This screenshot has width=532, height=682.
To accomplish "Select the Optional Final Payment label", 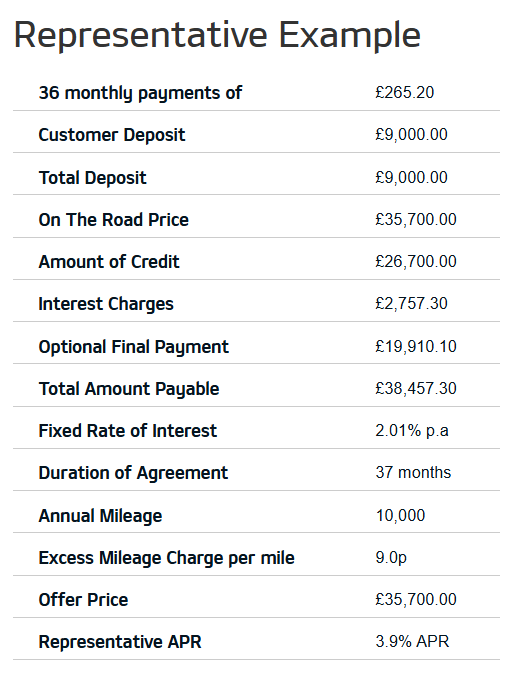I will (134, 347).
